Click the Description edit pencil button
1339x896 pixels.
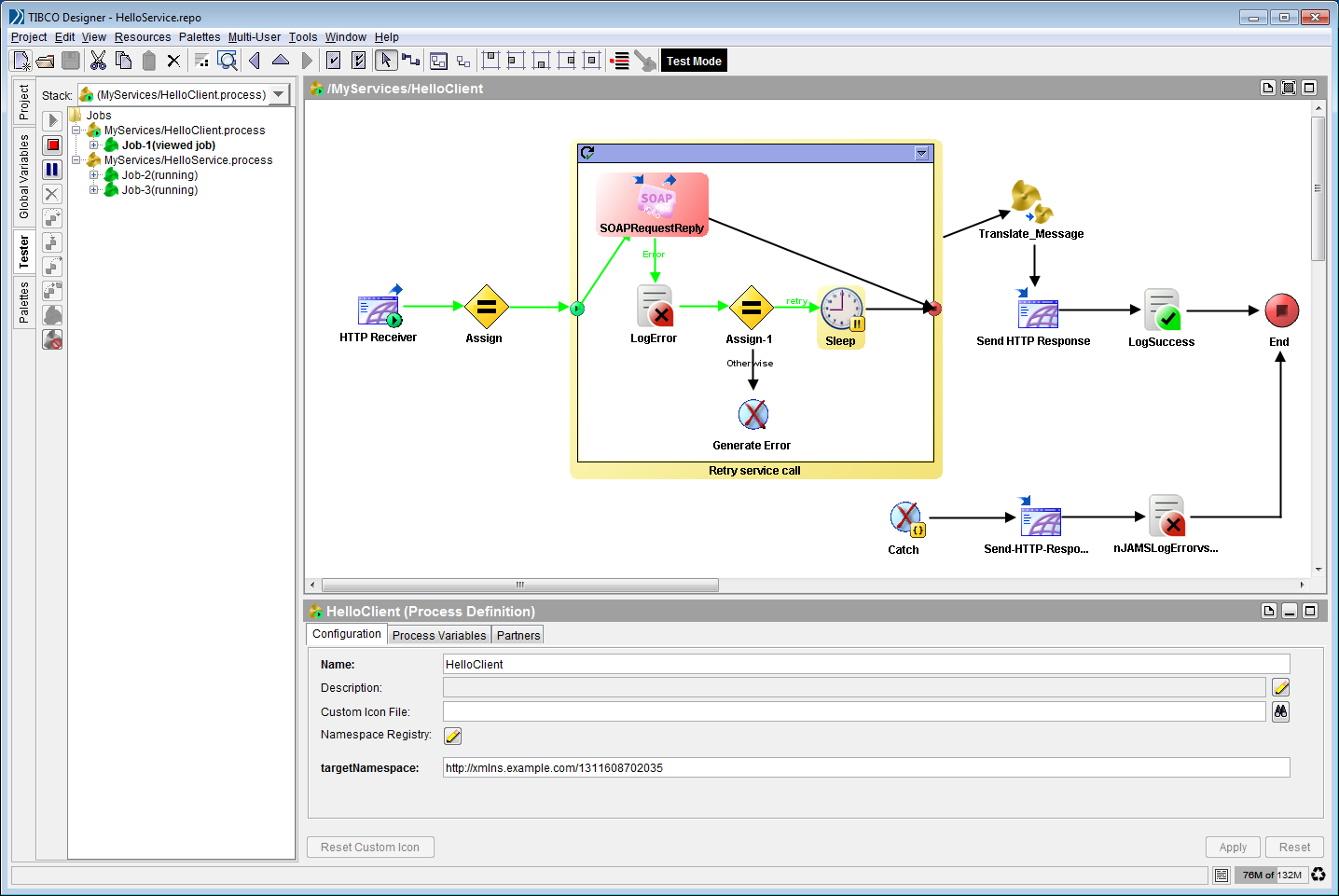pos(1281,687)
